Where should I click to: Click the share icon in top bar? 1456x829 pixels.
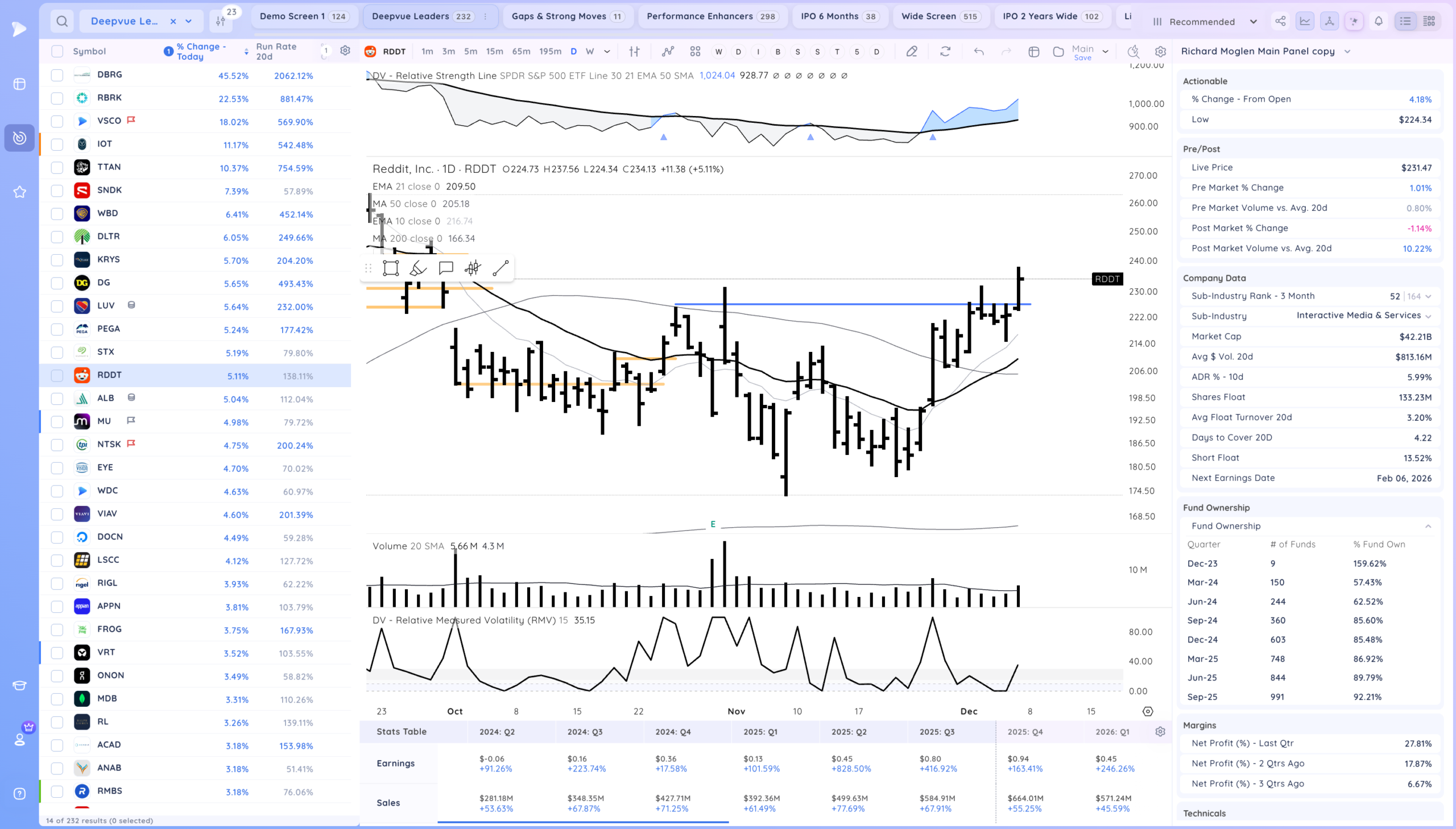point(1280,22)
